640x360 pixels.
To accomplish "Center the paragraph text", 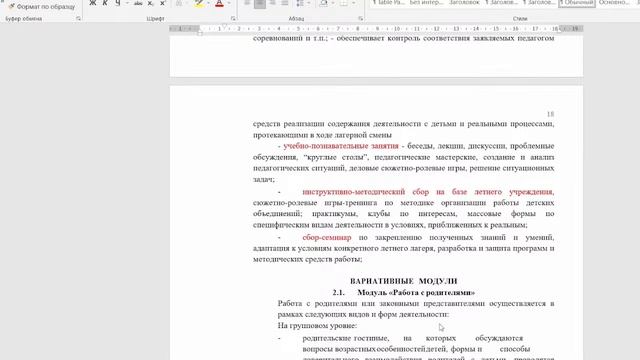I will click(260, 3).
